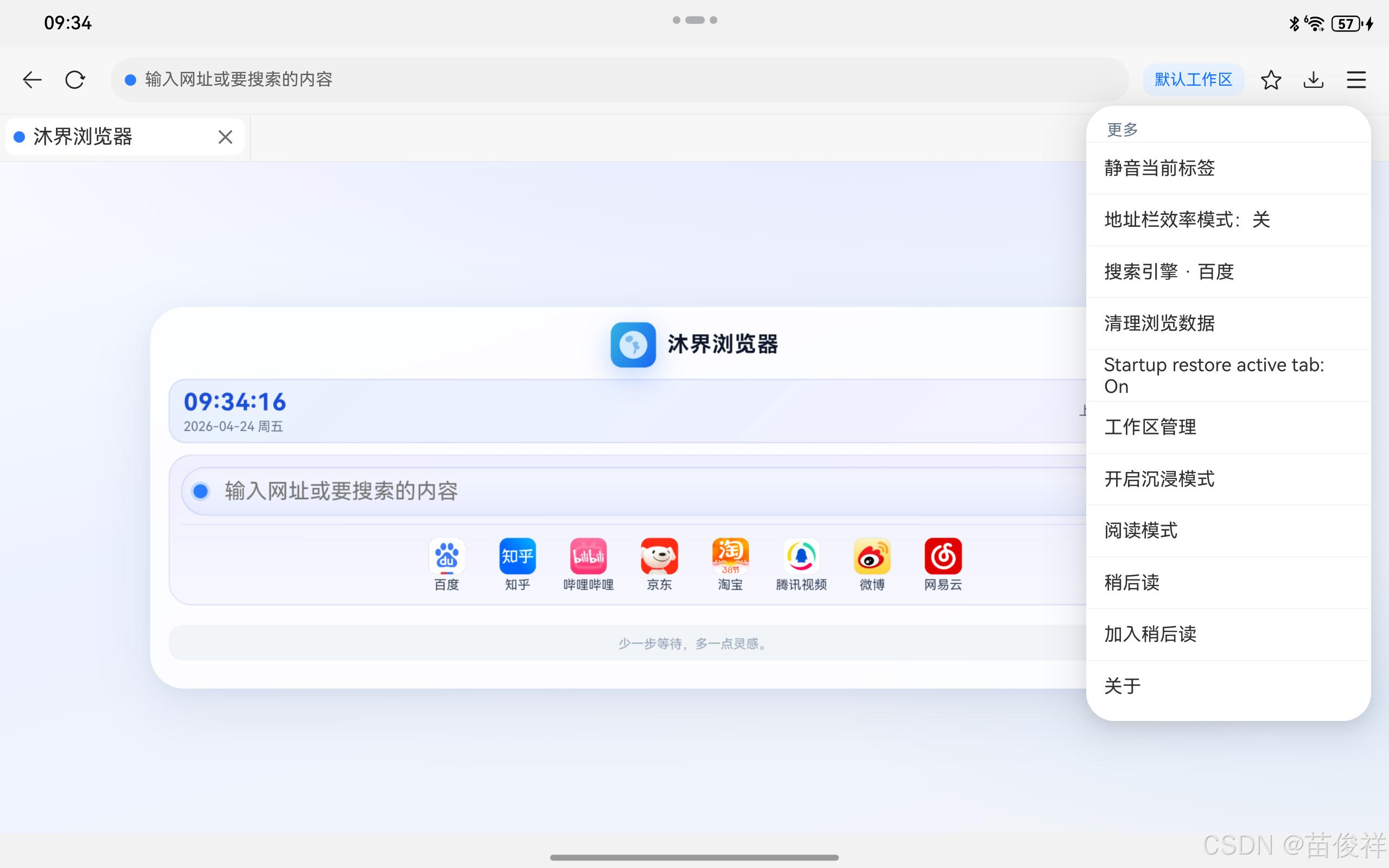The width and height of the screenshot is (1389, 868).
Task: Close the 沐界浏览器 tab
Action: tap(225, 137)
